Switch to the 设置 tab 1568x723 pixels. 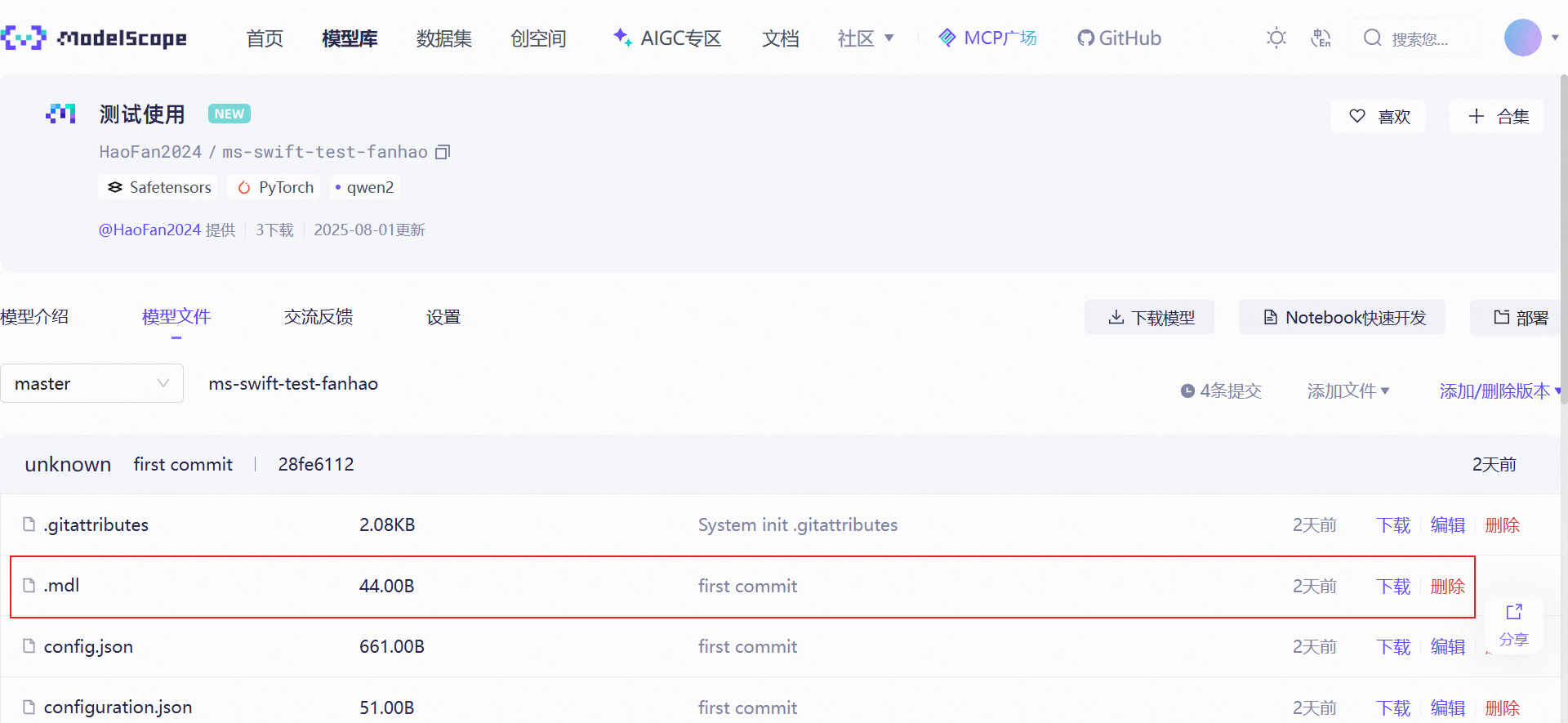[x=443, y=317]
